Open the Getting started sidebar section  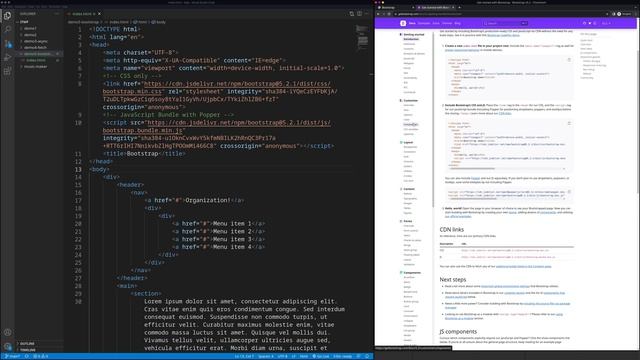[413, 35]
